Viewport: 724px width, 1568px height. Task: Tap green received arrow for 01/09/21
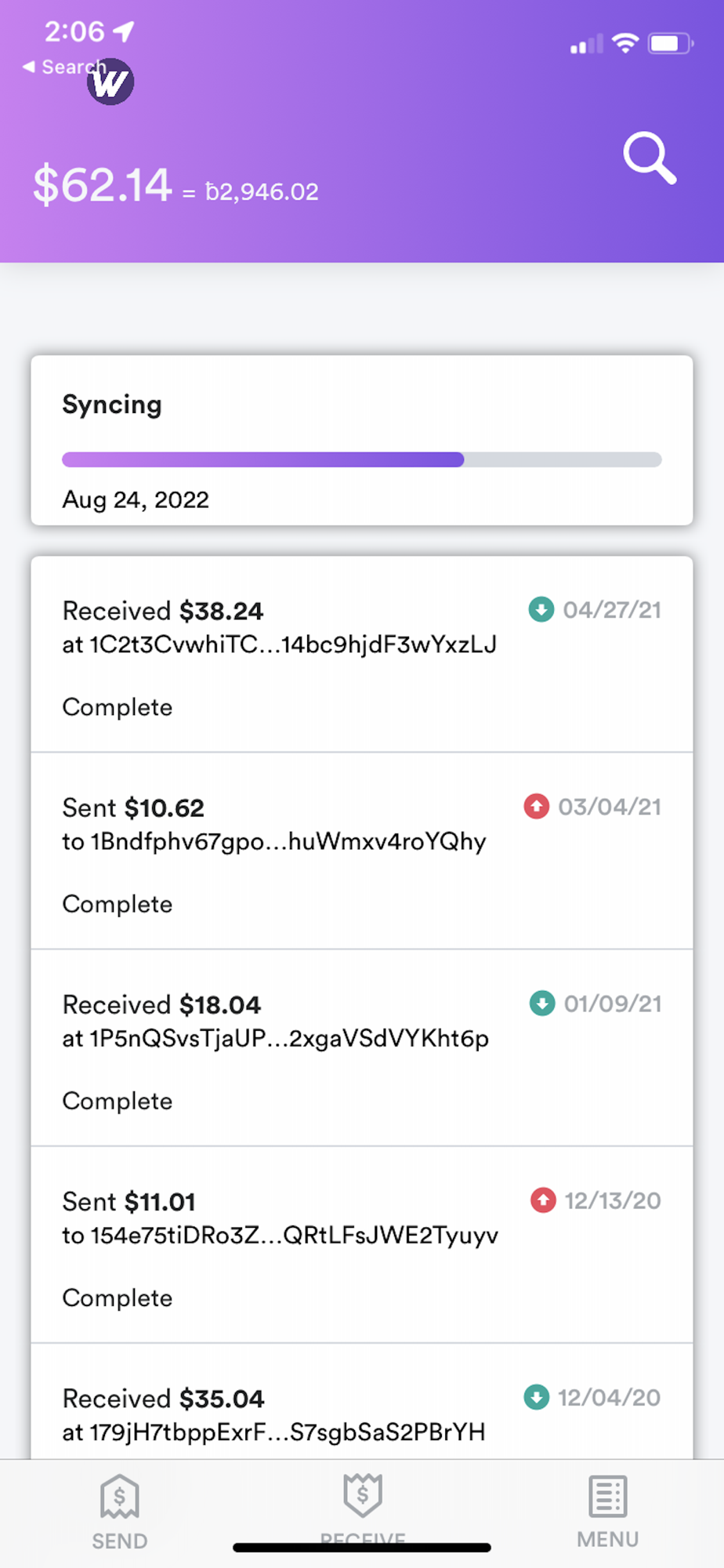click(x=541, y=1003)
